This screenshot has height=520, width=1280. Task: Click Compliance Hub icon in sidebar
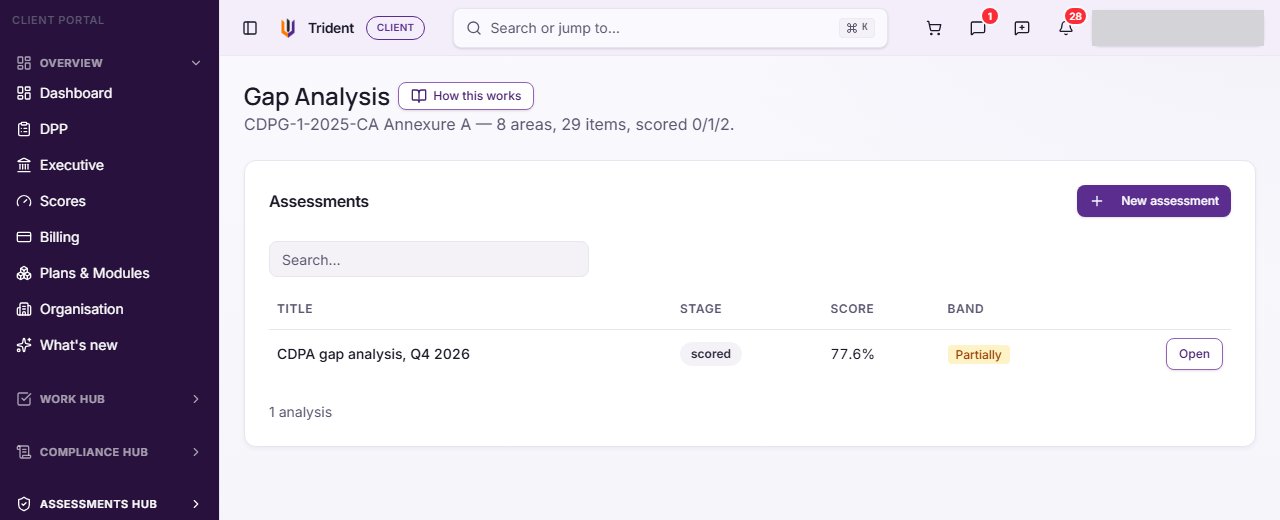coord(24,452)
